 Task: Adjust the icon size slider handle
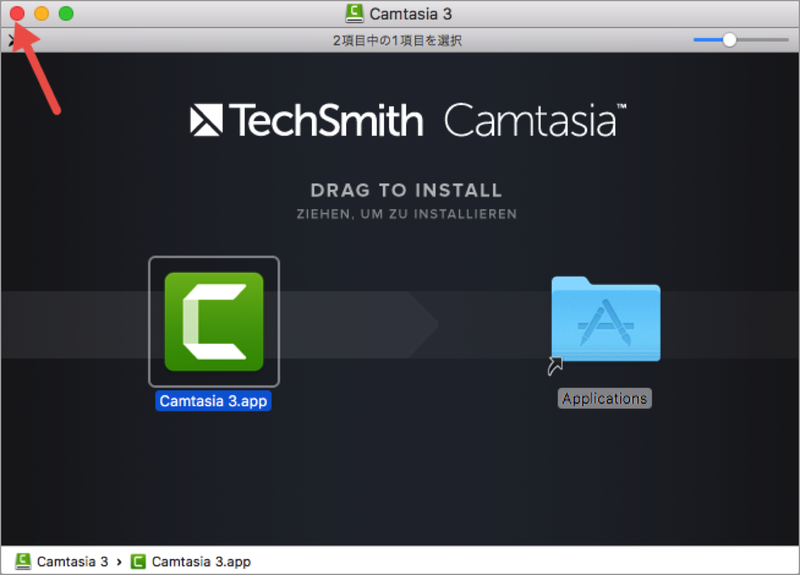pyautogui.click(x=730, y=40)
